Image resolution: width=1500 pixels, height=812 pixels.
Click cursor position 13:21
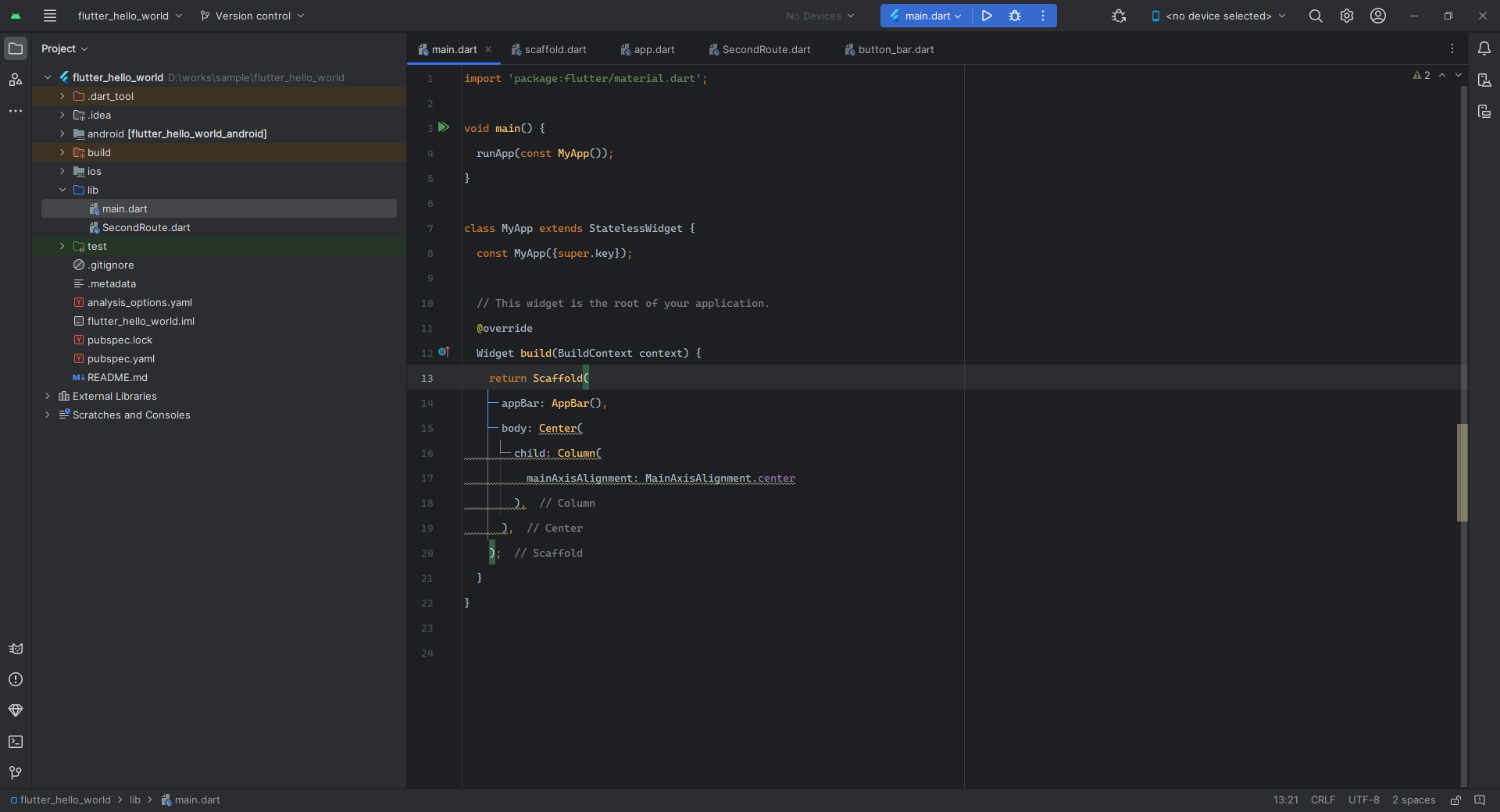point(1285,800)
